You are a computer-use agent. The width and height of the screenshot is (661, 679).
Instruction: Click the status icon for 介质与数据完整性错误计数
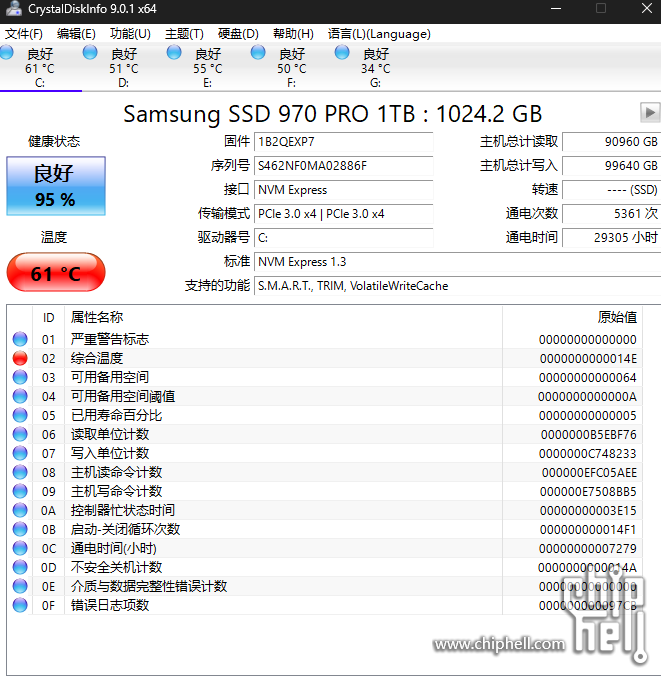coord(20,586)
